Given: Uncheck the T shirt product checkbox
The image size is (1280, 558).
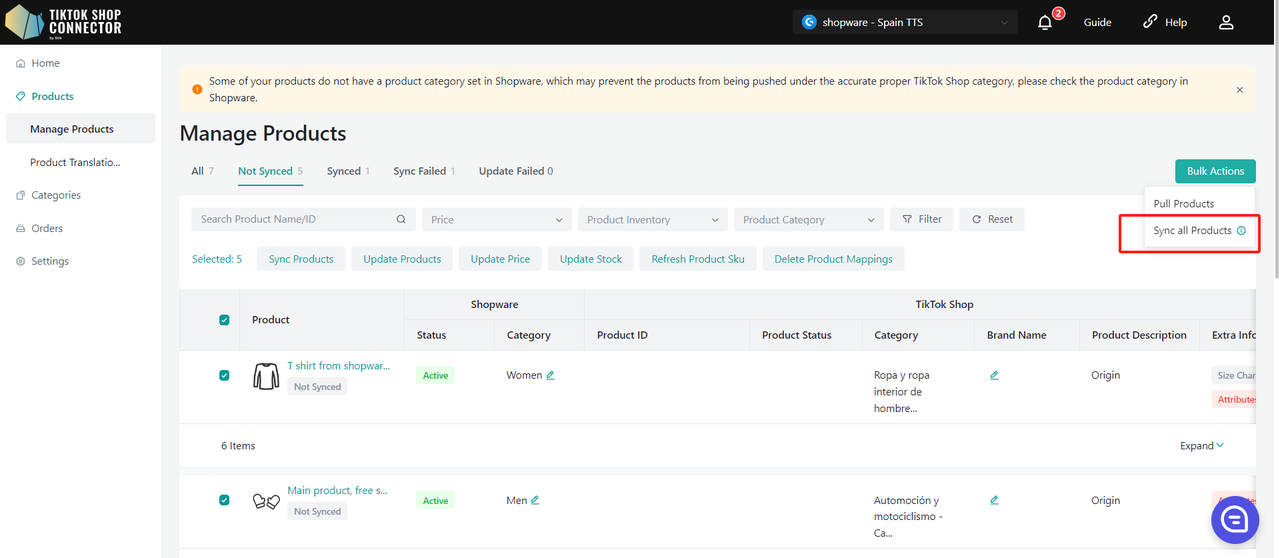Looking at the screenshot, I should (x=224, y=376).
